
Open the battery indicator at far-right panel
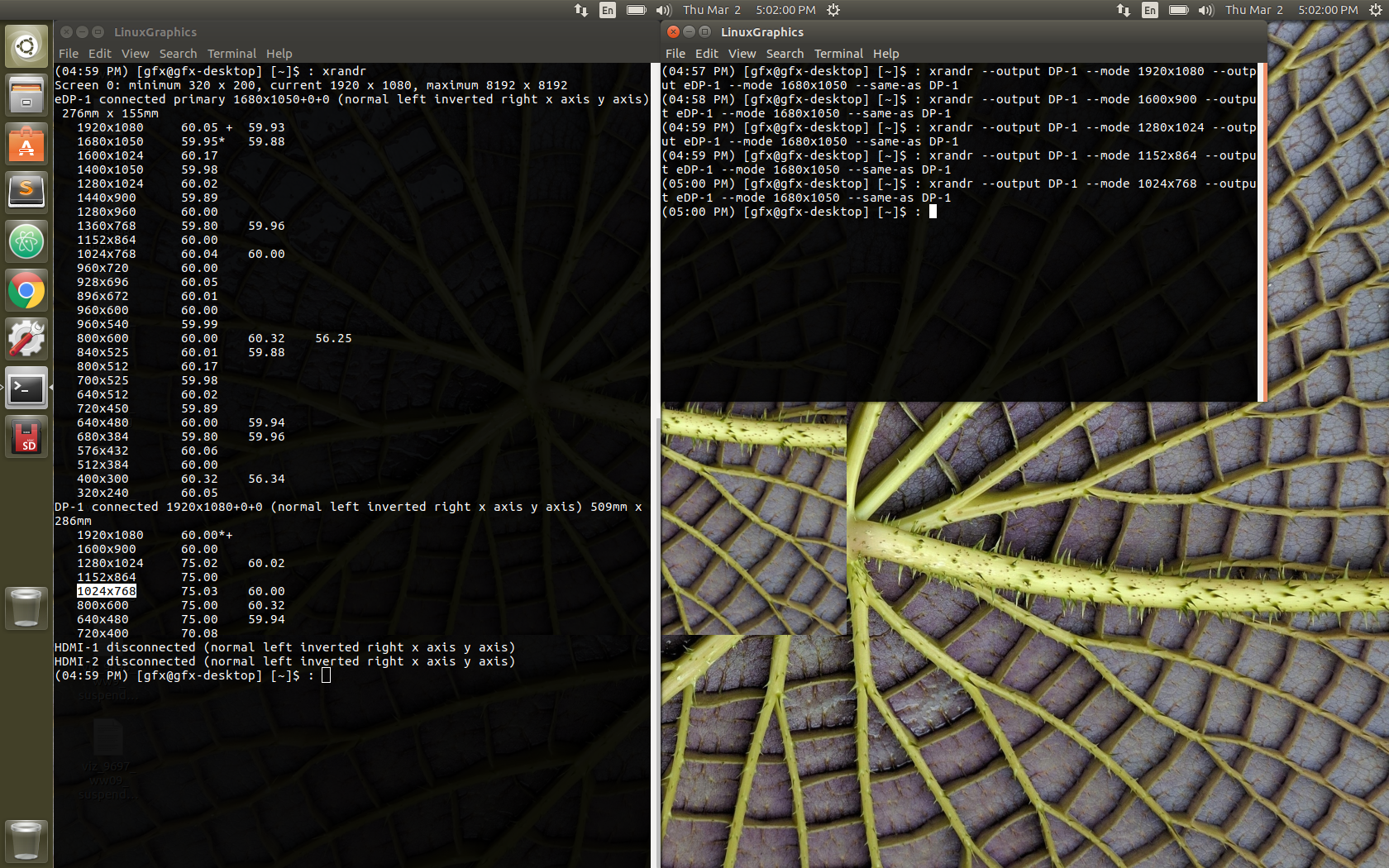point(1178,10)
